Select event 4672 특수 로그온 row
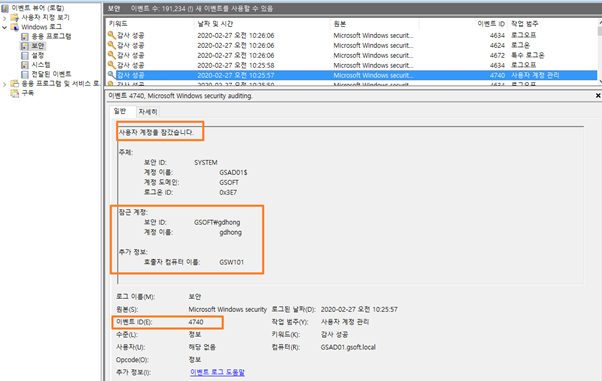This screenshot has height=381, width=602. [x=352, y=55]
